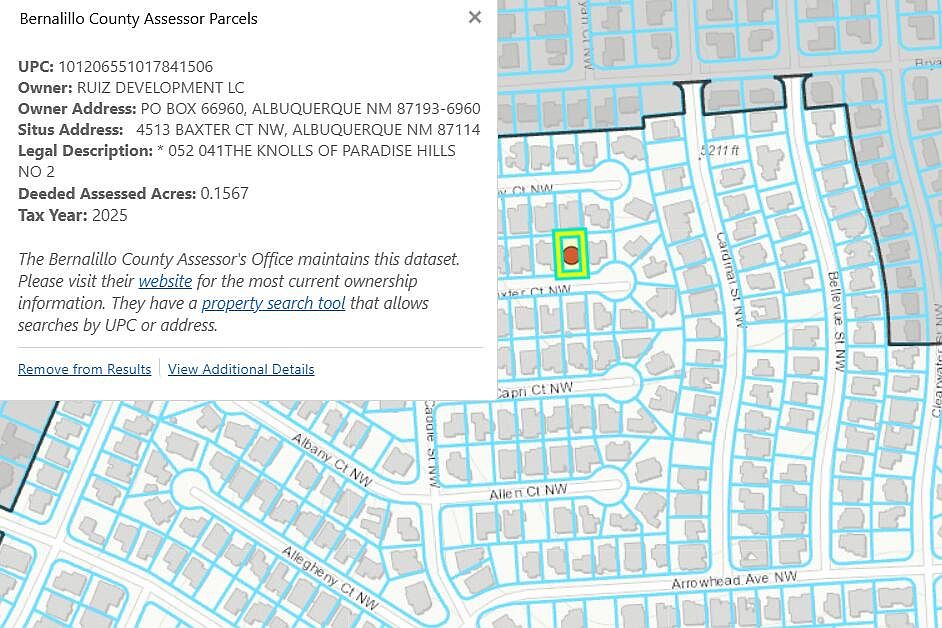Click the 4513 Baxter Ct NW situs address
This screenshot has width=942, height=628.
(x=308, y=130)
